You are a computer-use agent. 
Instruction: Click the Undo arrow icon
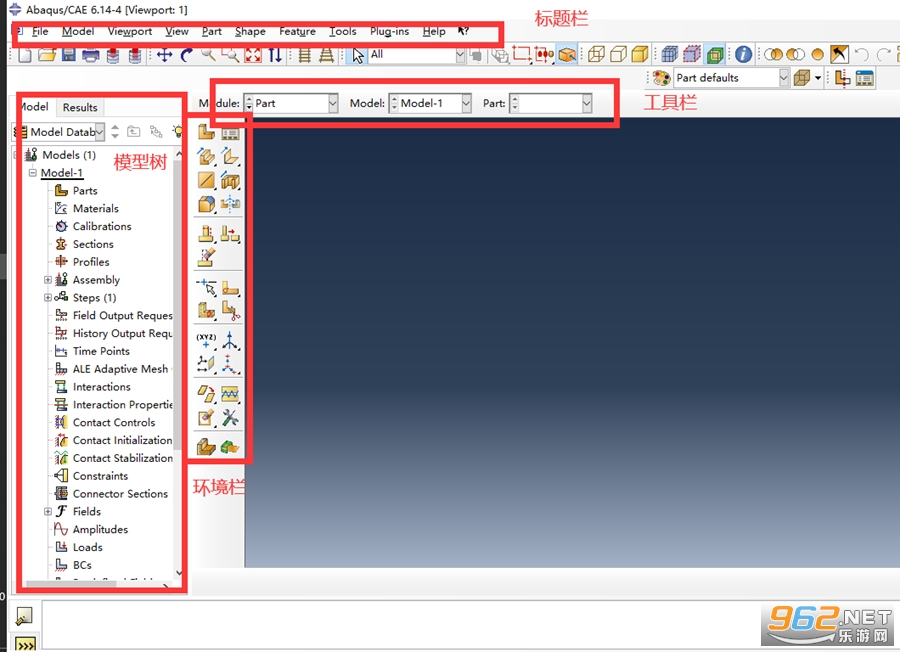(x=861, y=55)
